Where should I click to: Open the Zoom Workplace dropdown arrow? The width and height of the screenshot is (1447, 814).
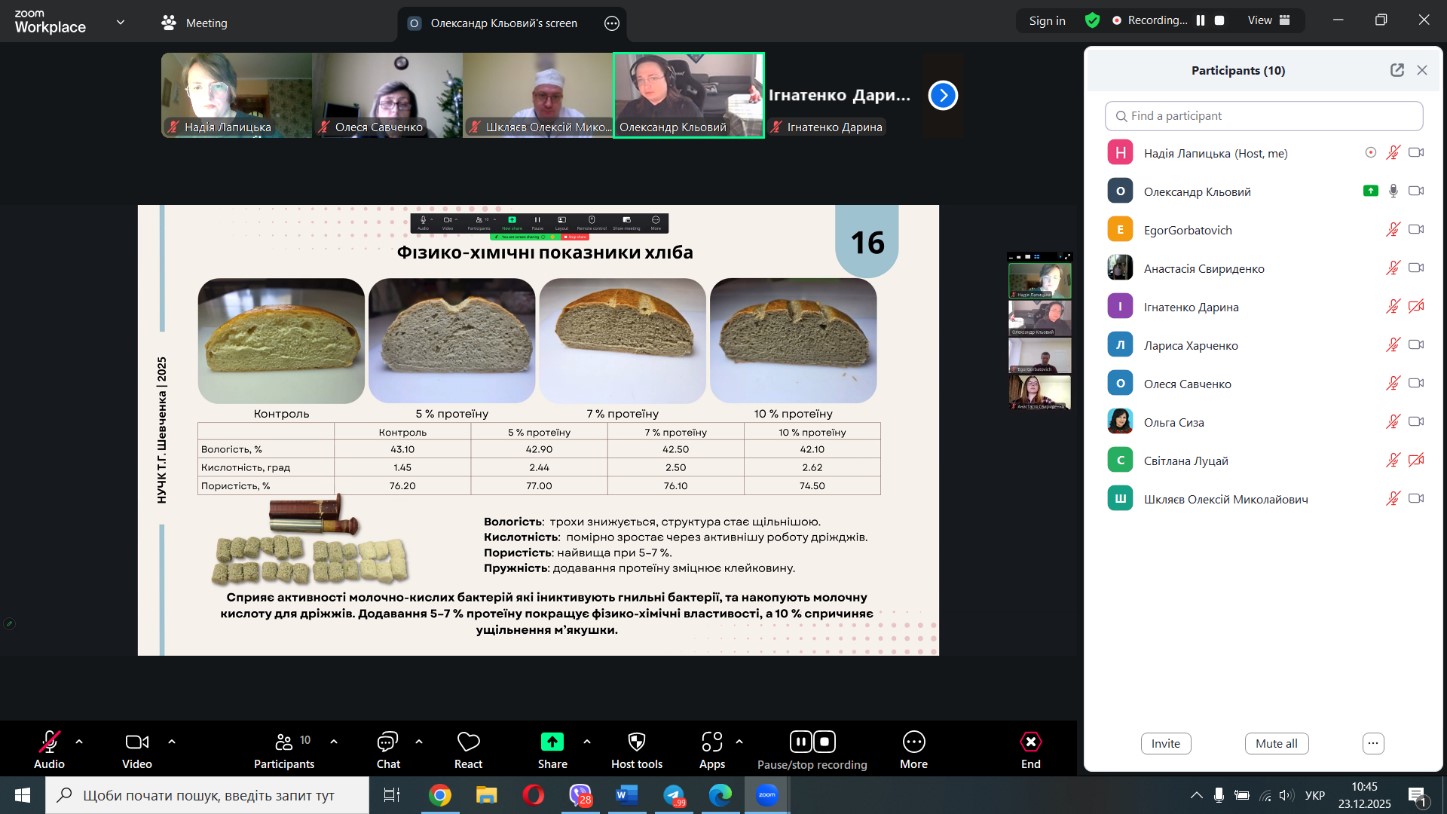121,22
